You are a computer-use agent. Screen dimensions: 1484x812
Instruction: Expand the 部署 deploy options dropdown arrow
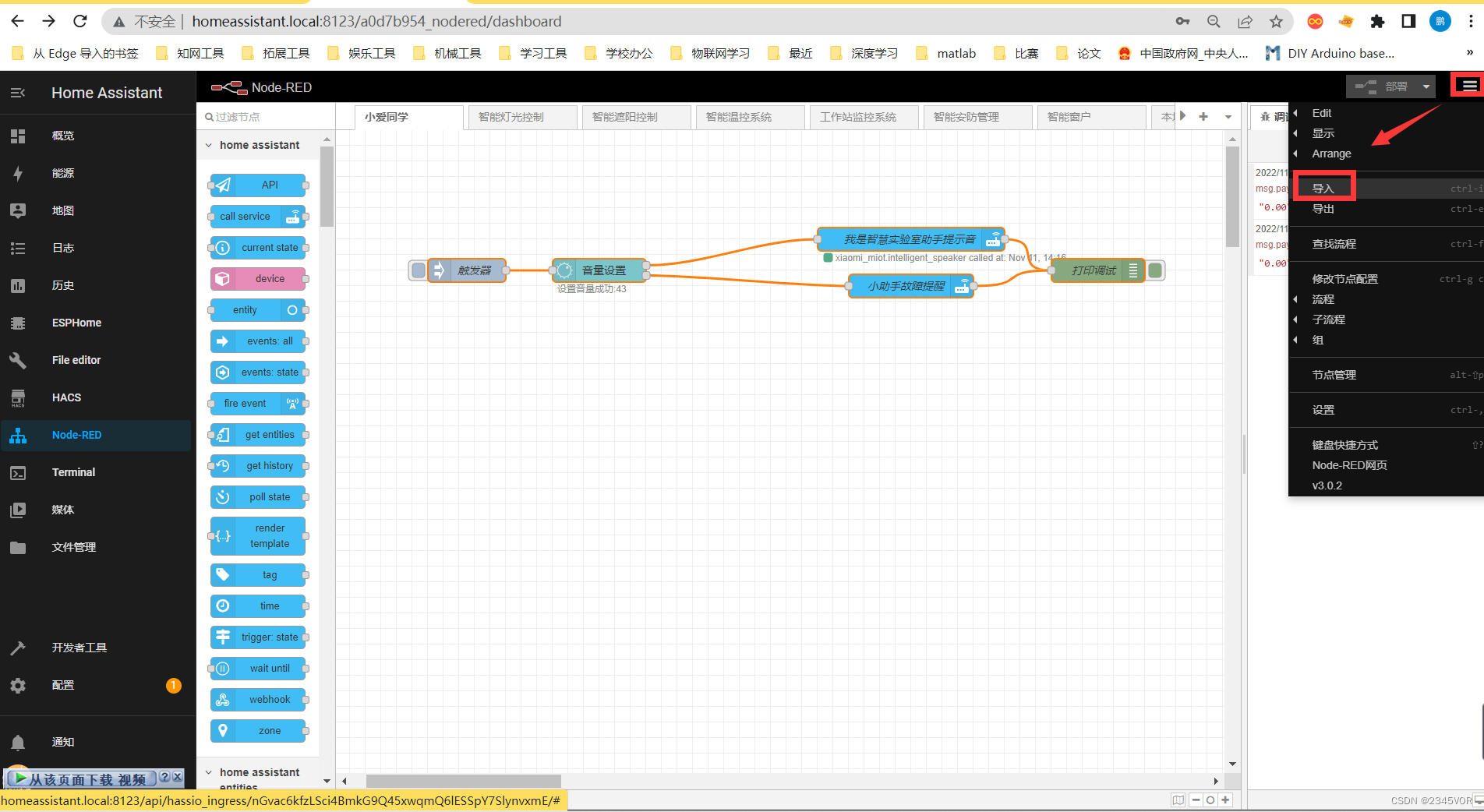tap(1426, 86)
